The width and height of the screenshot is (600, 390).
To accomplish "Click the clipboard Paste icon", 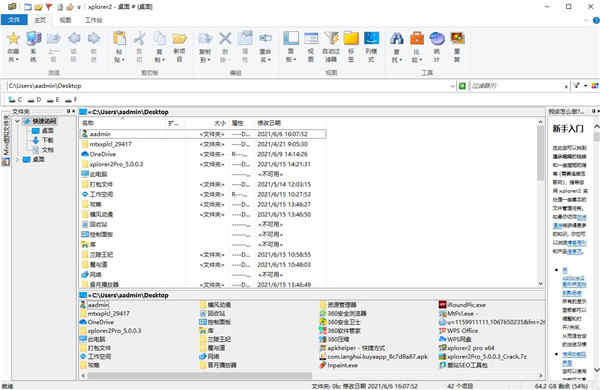I will (x=119, y=38).
